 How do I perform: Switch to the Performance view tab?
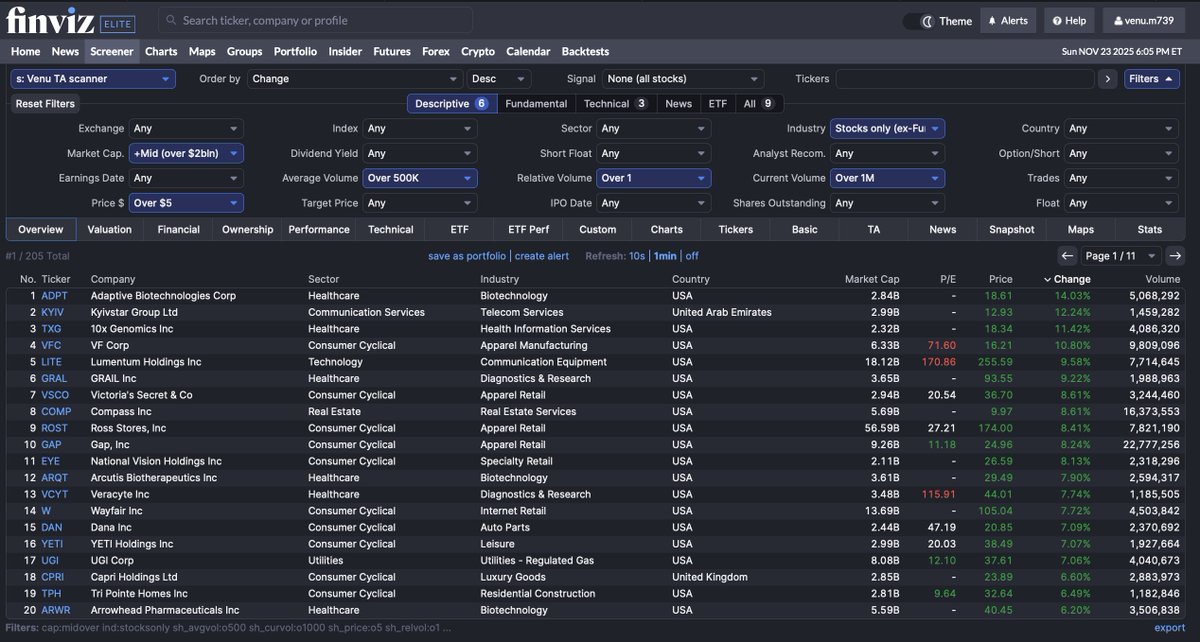(319, 229)
